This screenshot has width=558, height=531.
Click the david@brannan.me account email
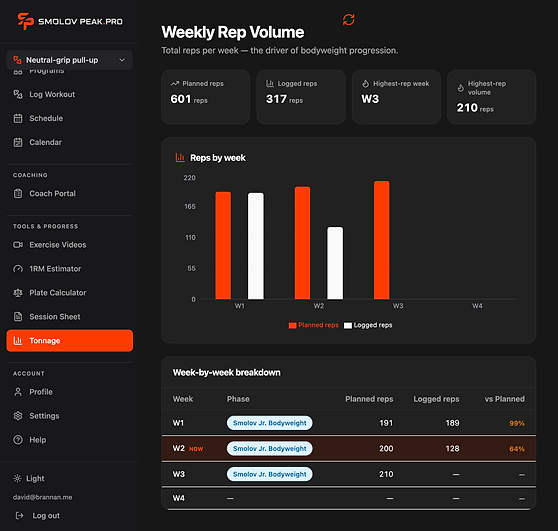tap(42, 497)
